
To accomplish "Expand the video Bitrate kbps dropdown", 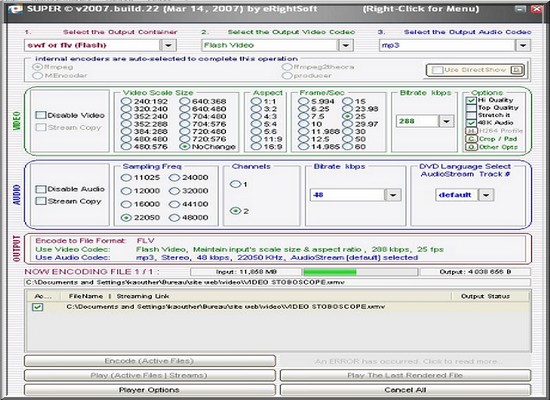I will pos(446,121).
